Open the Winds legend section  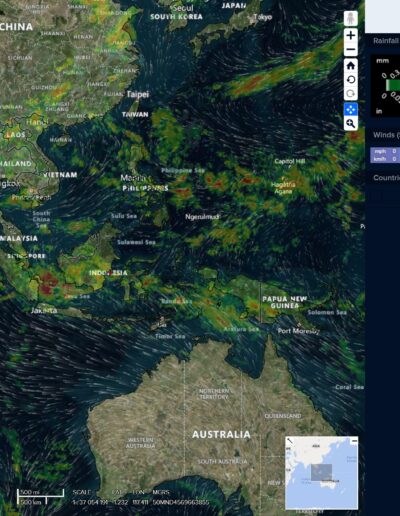(x=386, y=135)
